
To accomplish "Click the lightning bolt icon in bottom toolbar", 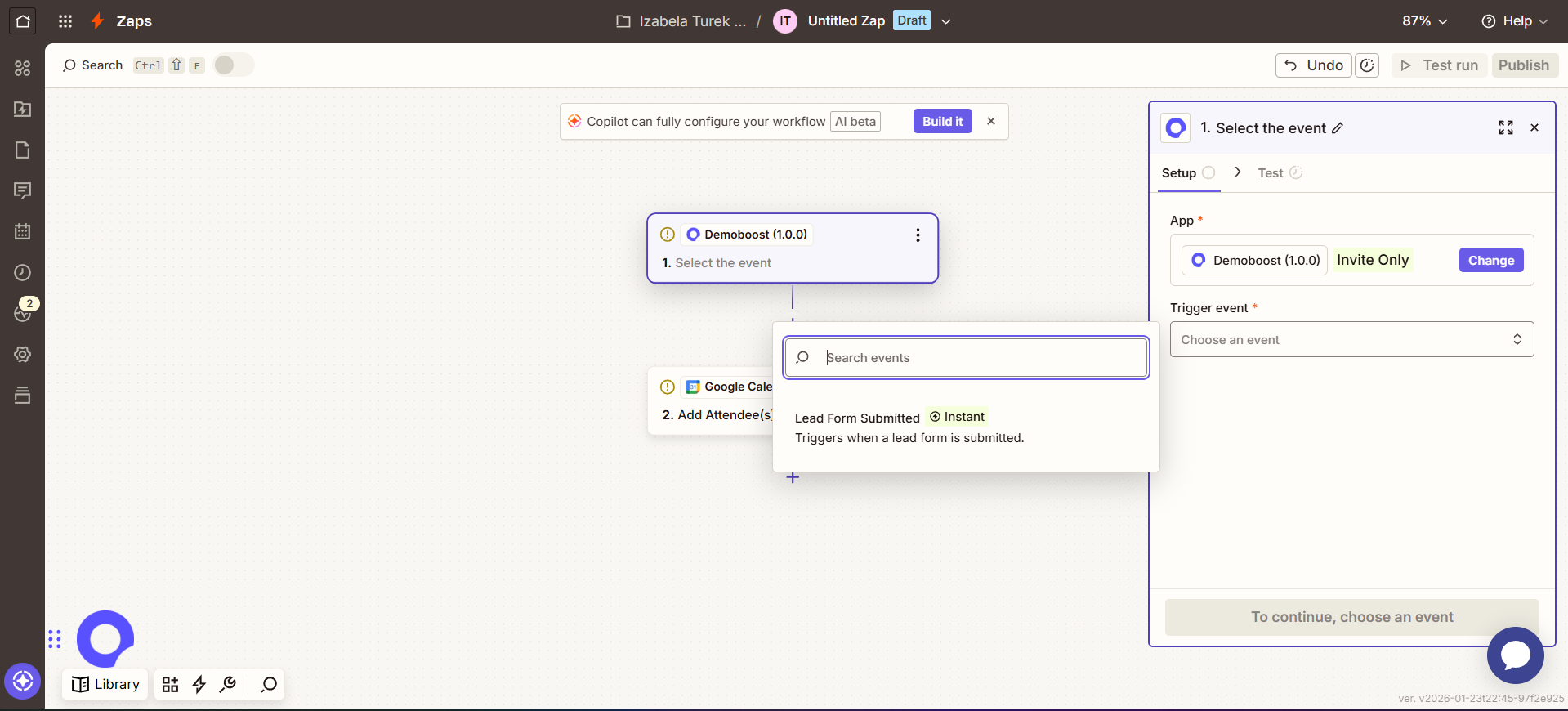I will tap(199, 684).
